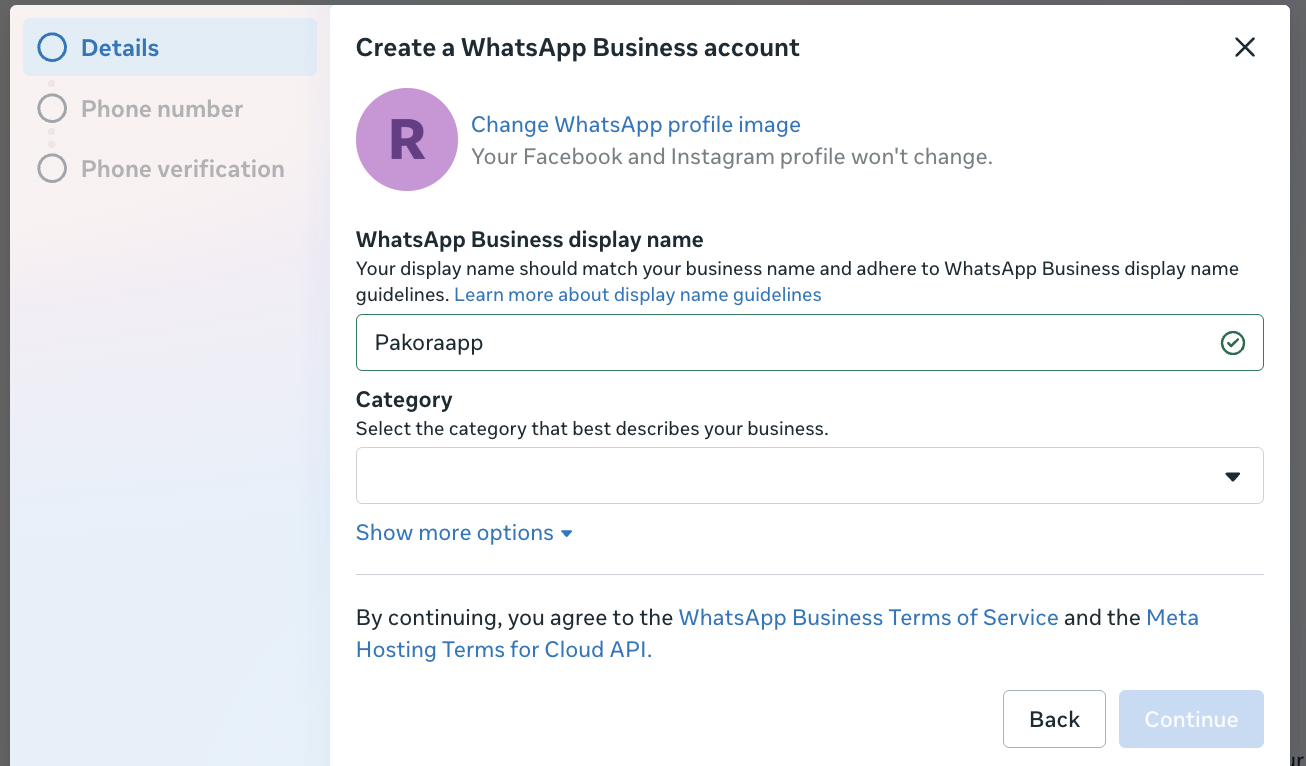Click the Details step circle indicator
This screenshot has height=766, width=1306.
[52, 47]
